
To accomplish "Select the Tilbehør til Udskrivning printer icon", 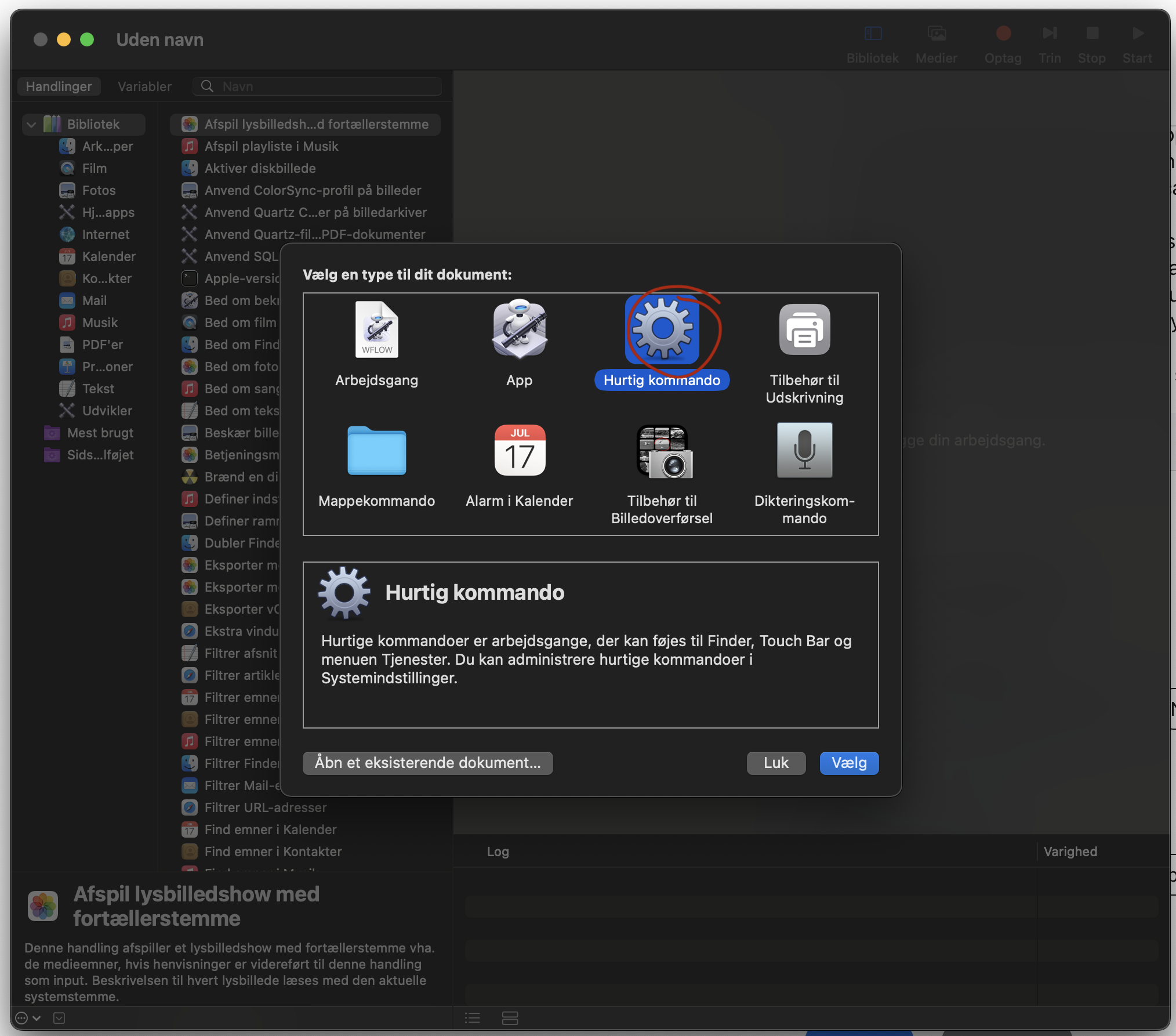I will pos(804,329).
